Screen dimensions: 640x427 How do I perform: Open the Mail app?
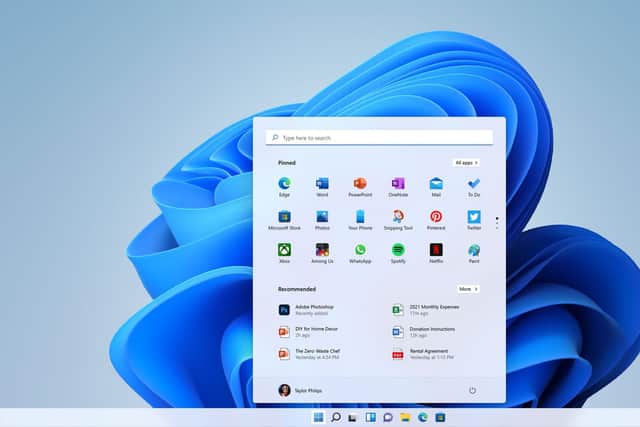tap(436, 187)
